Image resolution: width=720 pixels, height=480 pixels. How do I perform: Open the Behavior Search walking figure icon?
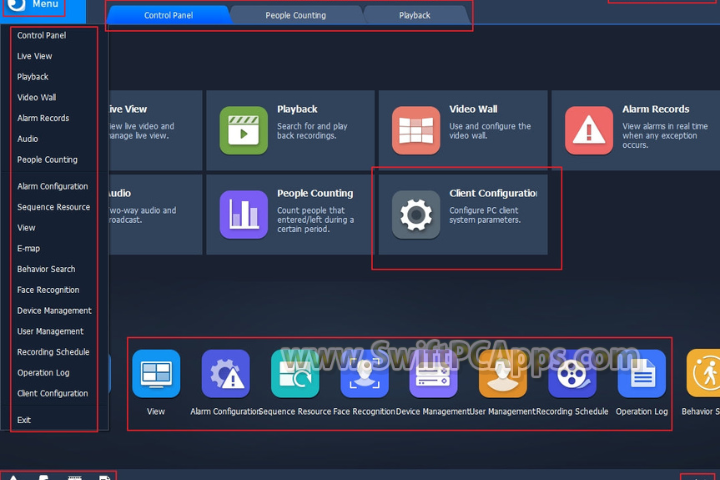(704, 373)
